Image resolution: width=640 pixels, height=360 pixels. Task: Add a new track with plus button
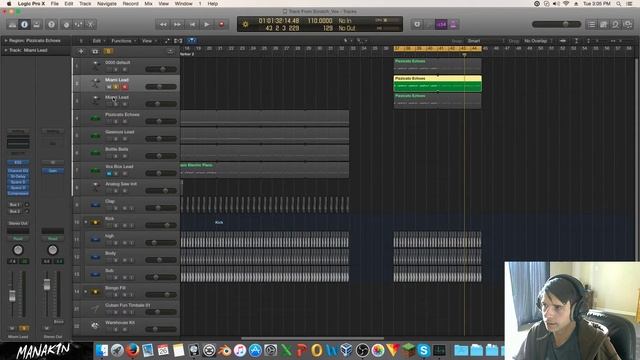click(81, 51)
